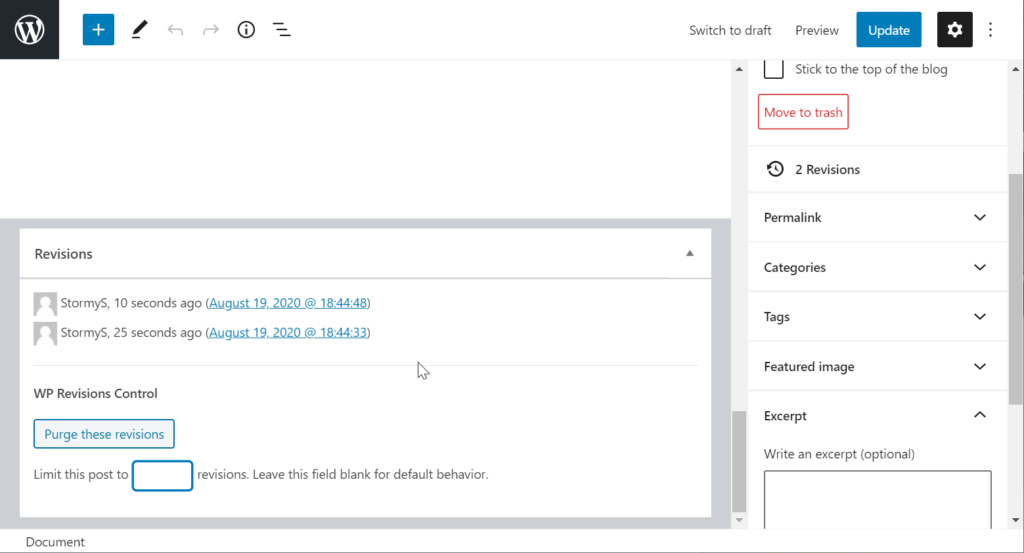Collapse the Excerpt panel
Screen dimensions: 1024x553
click(979, 415)
